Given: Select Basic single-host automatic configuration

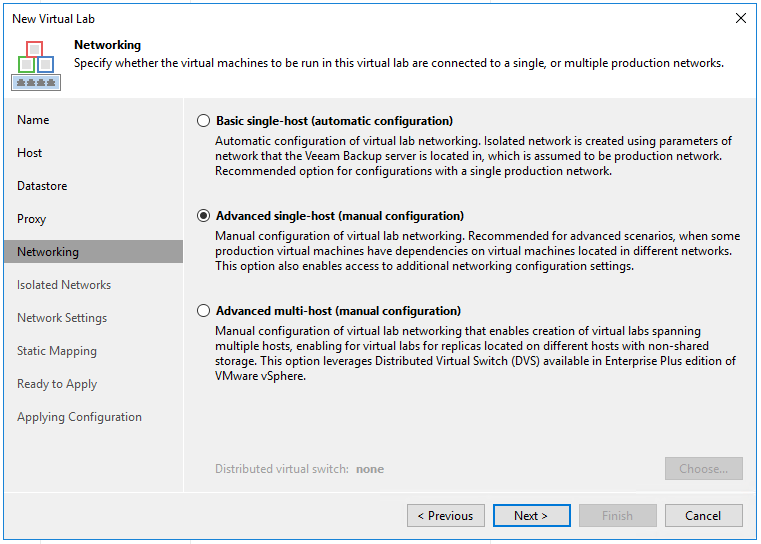Looking at the screenshot, I should pos(204,121).
